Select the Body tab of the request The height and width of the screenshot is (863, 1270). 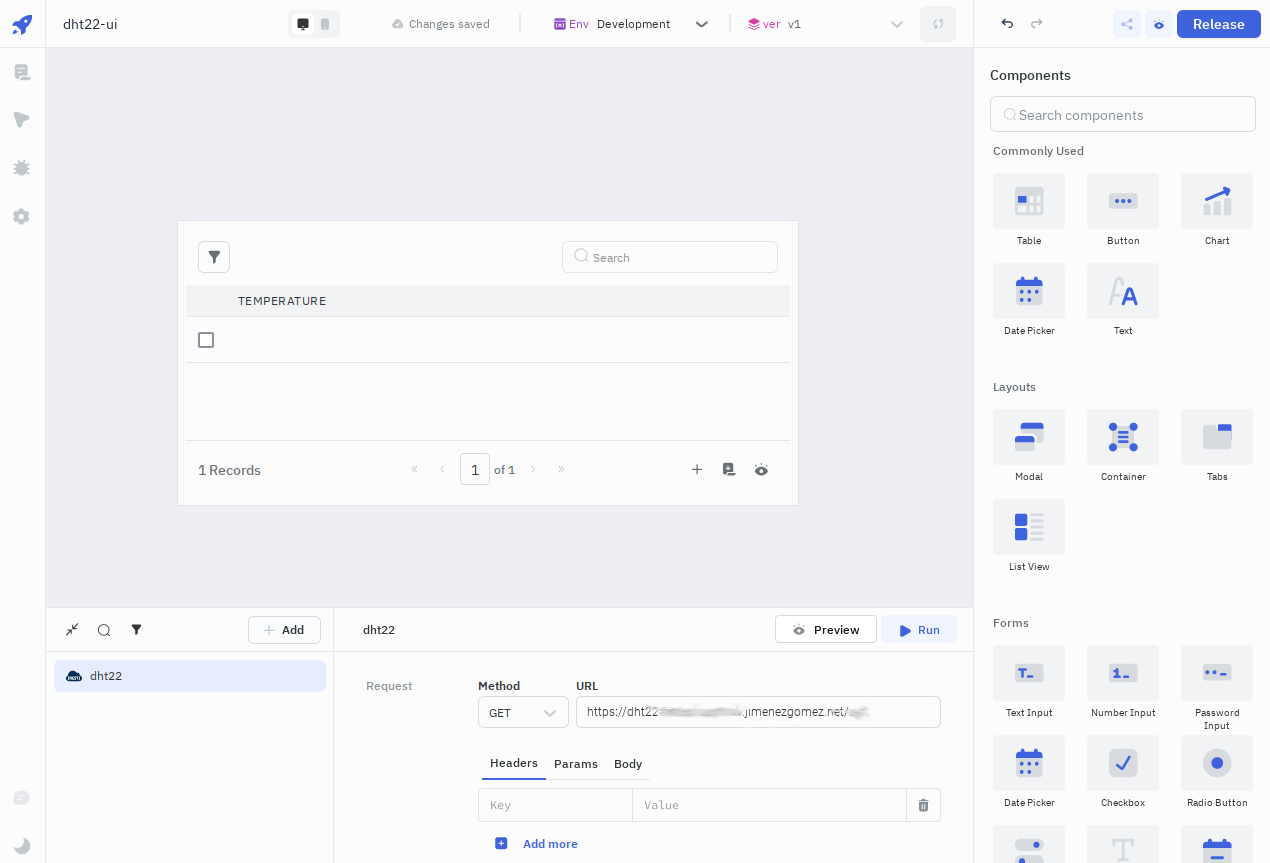tap(628, 764)
